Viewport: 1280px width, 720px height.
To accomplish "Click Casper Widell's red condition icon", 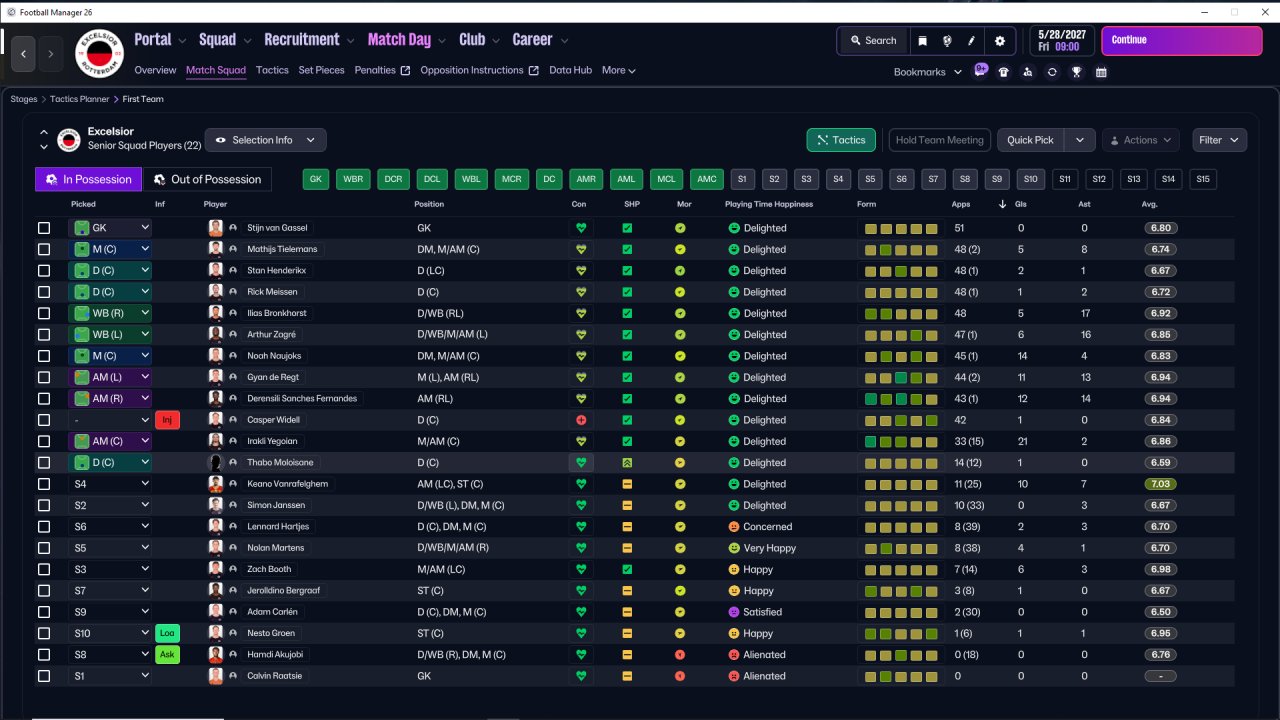I will (x=581, y=420).
